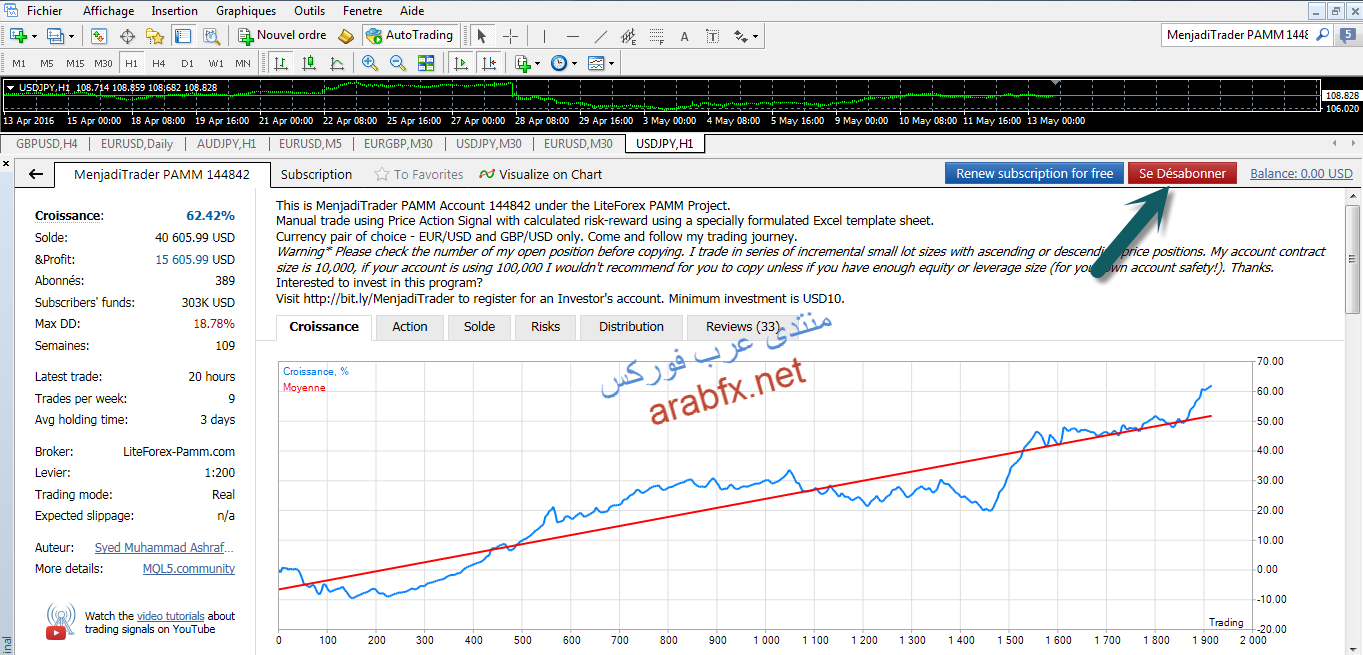Viewport: 1363px width, 655px height.
Task: Toggle chart auto scroll icon
Action: click(461, 63)
